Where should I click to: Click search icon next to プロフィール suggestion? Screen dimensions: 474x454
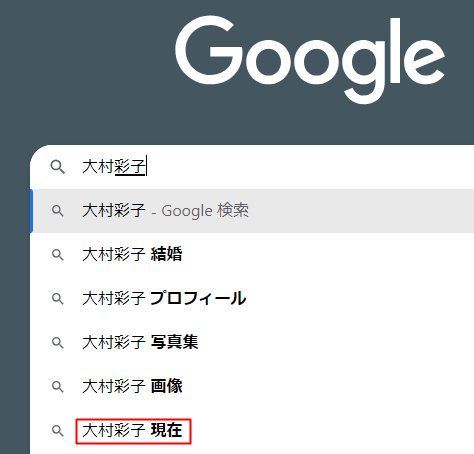[x=57, y=299]
